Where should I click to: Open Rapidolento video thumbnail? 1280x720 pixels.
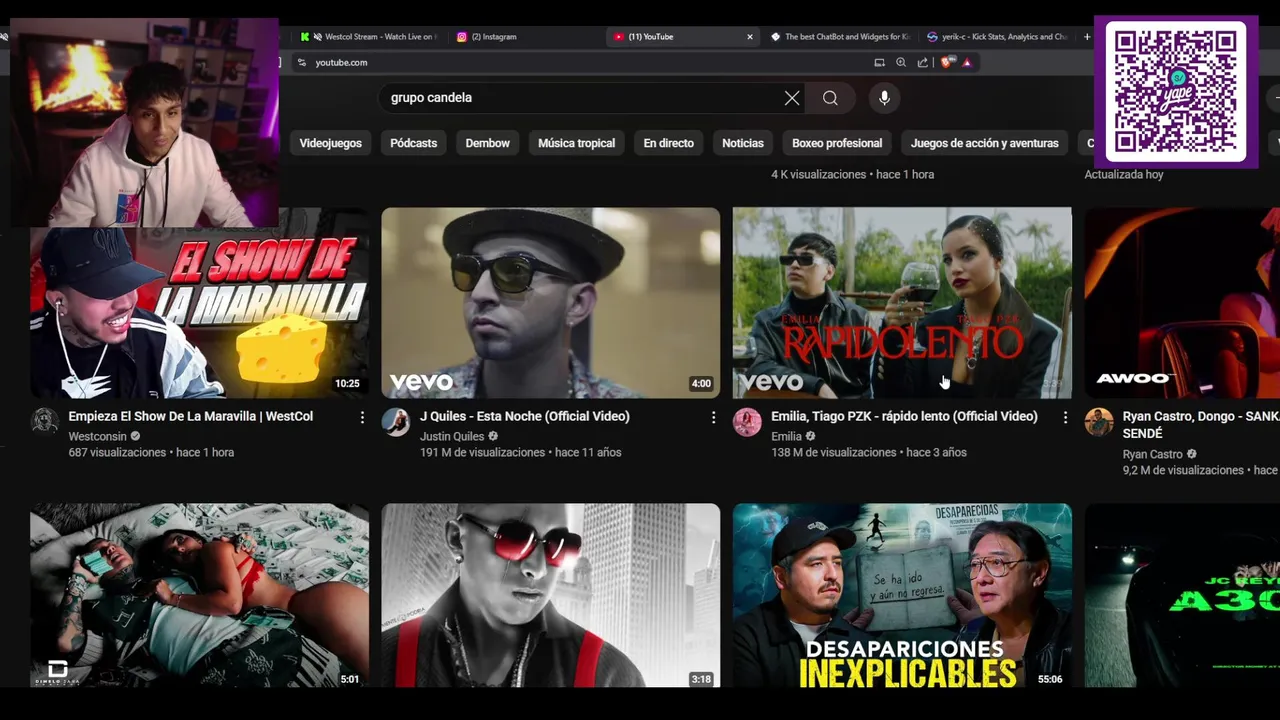coord(902,303)
